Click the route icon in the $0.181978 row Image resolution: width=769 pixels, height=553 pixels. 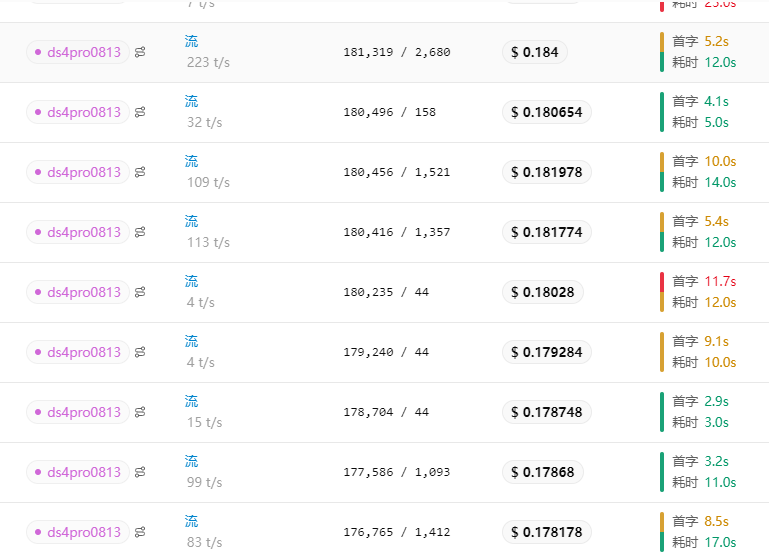140,172
